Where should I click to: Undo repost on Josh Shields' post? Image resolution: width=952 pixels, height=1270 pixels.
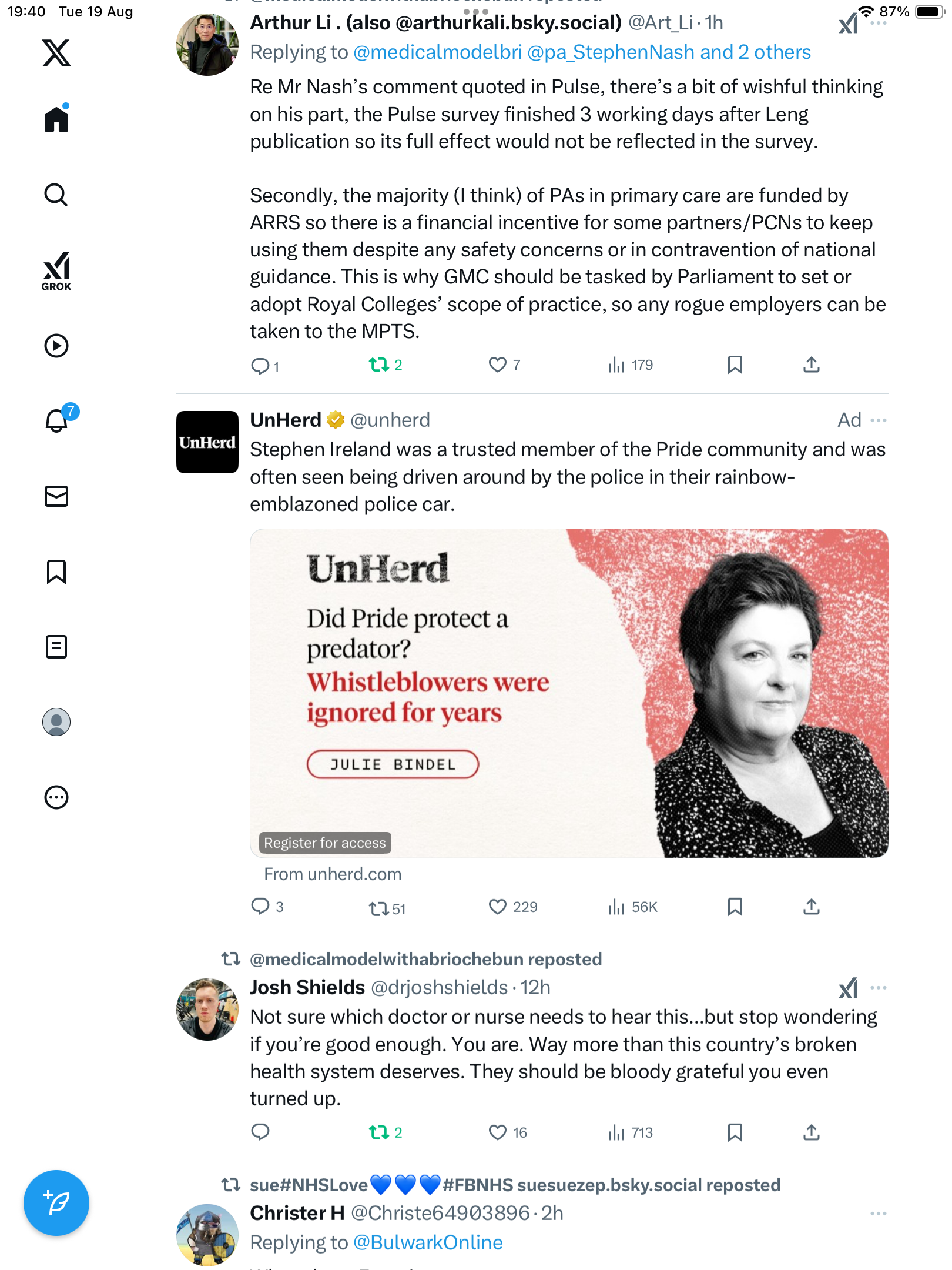tap(379, 1132)
